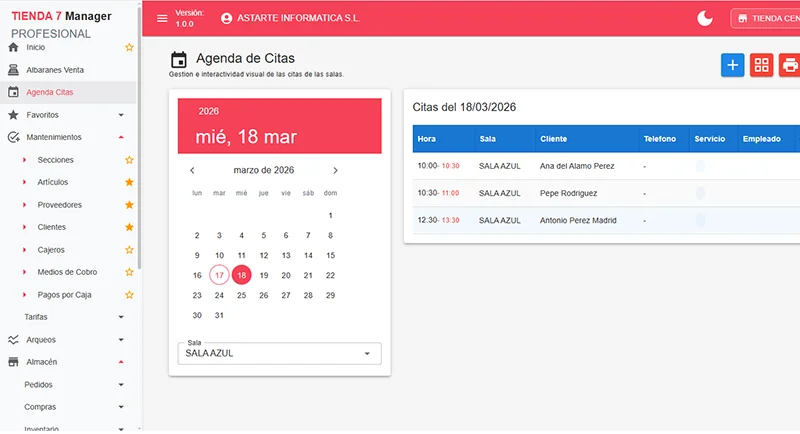The height and width of the screenshot is (434, 800).
Task: Advance to next month in calendar
Action: pyautogui.click(x=335, y=170)
